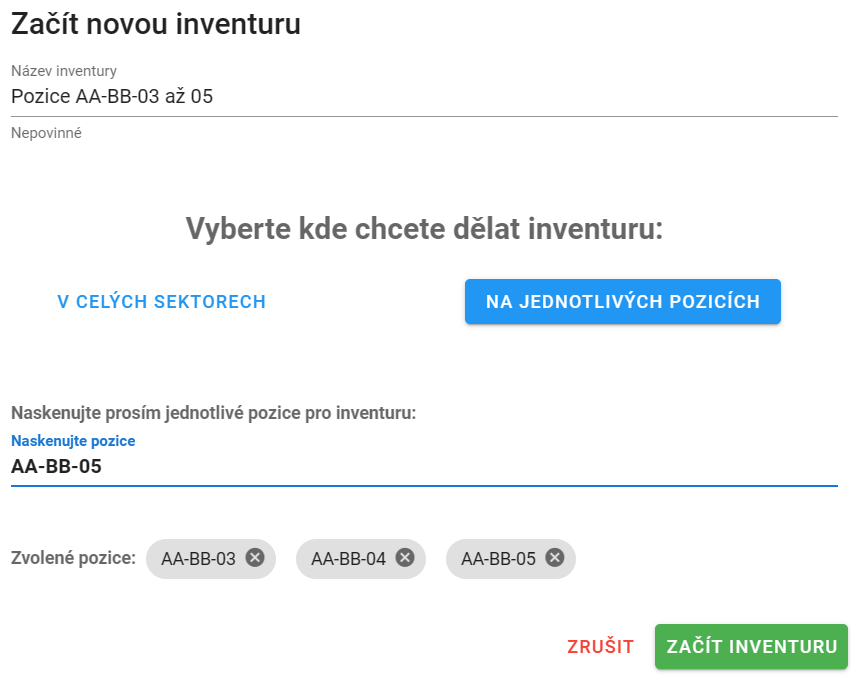Select the AA-BB-03 chip label
Viewport: 851px width, 676px height.
click(199, 559)
